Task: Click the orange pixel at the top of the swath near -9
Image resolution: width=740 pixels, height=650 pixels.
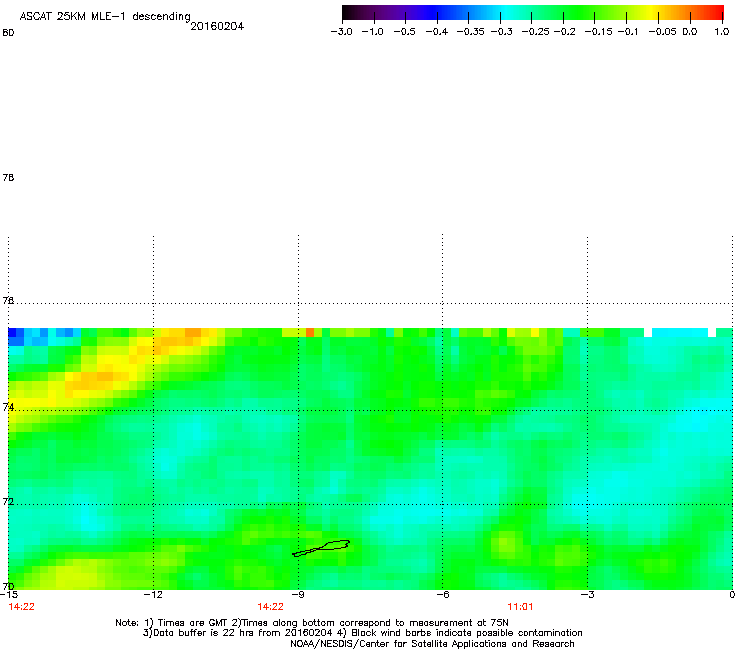Action: click(x=310, y=332)
